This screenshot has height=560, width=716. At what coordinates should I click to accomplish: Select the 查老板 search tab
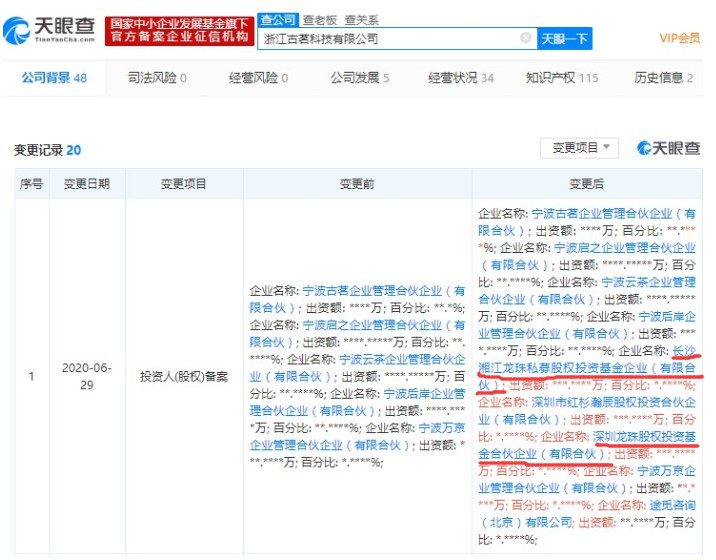[x=320, y=20]
